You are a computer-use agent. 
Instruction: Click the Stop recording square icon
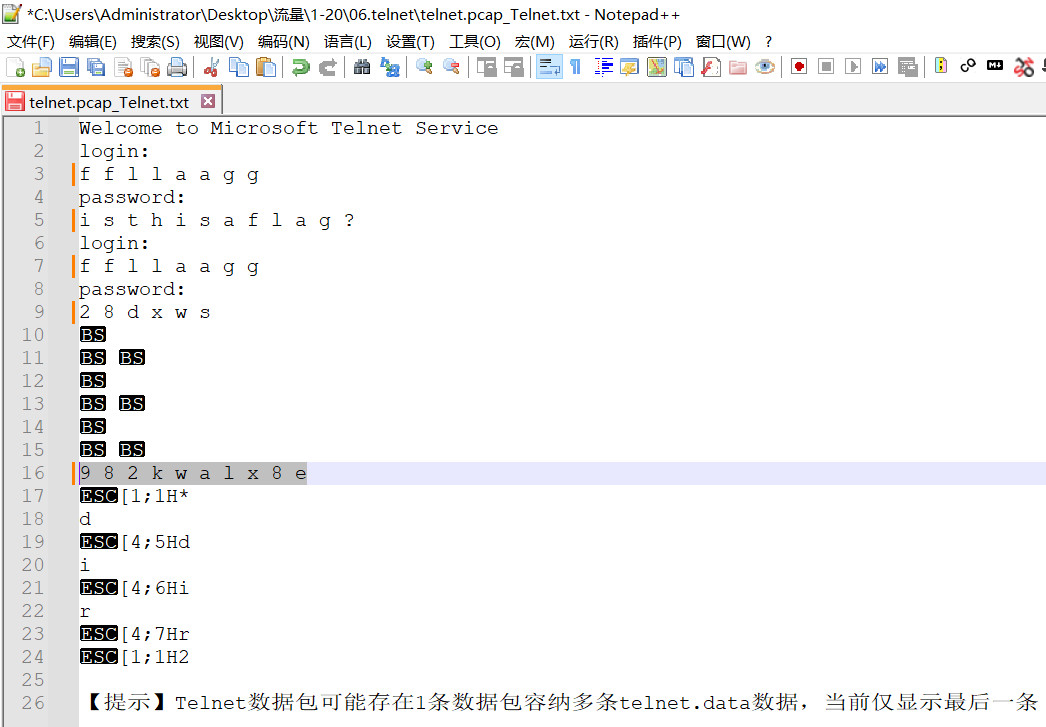pyautogui.click(x=826, y=67)
